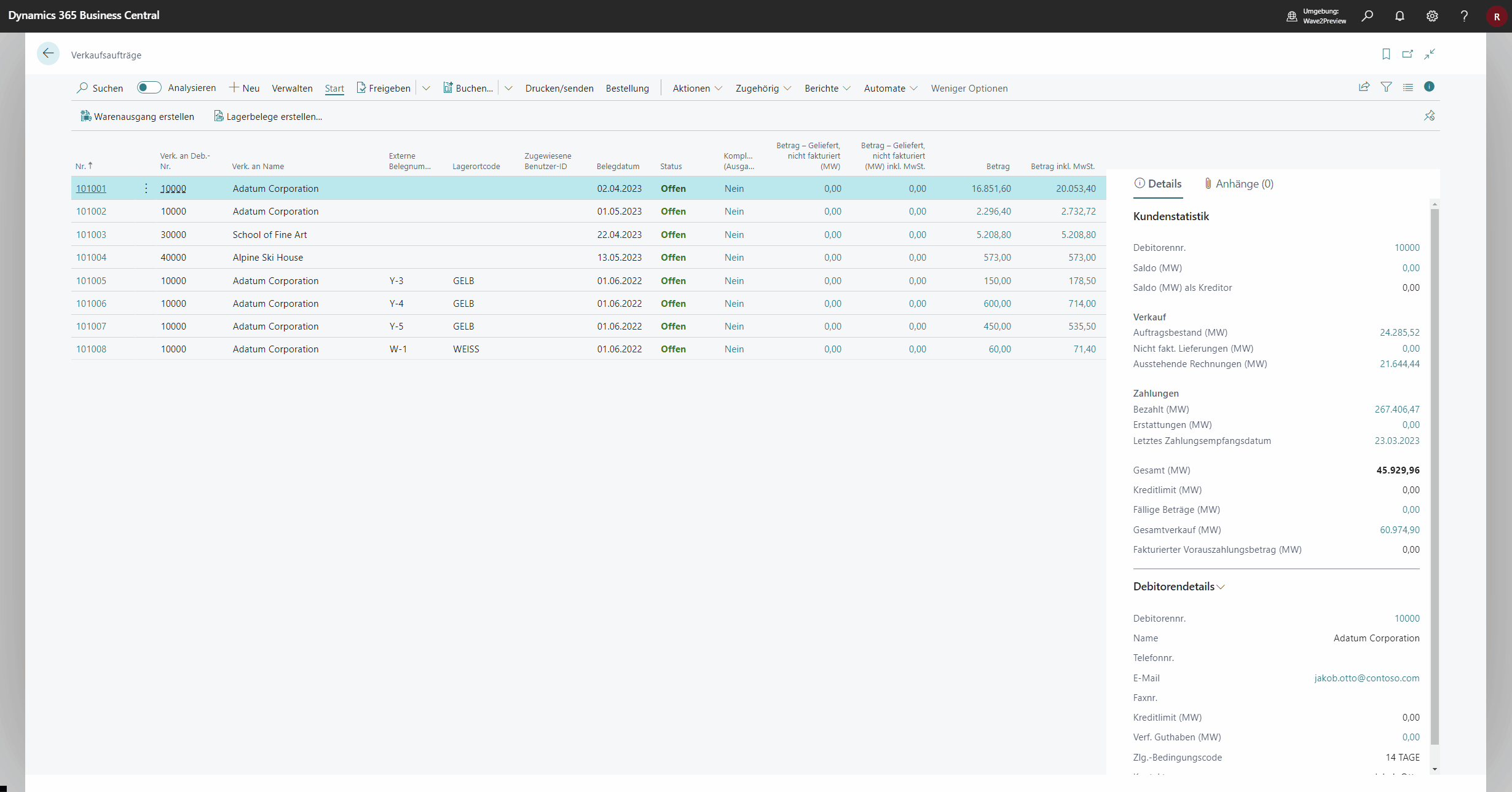
Task: Open sales order 101001
Action: [91, 188]
